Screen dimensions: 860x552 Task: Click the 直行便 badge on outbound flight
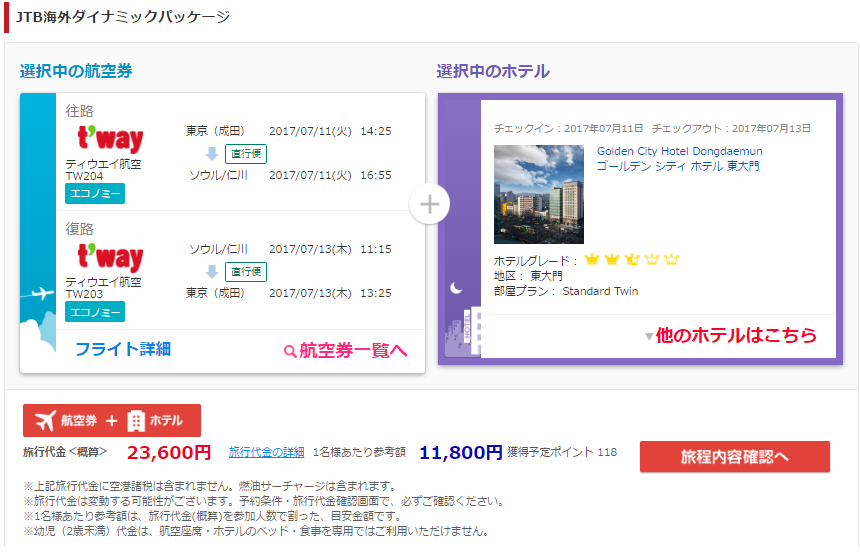click(x=246, y=154)
